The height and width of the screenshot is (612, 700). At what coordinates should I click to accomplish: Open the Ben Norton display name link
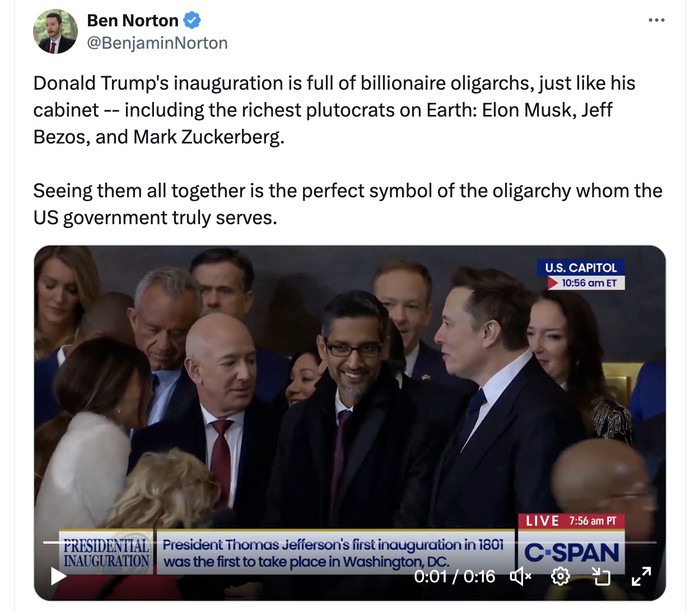pyautogui.click(x=133, y=21)
